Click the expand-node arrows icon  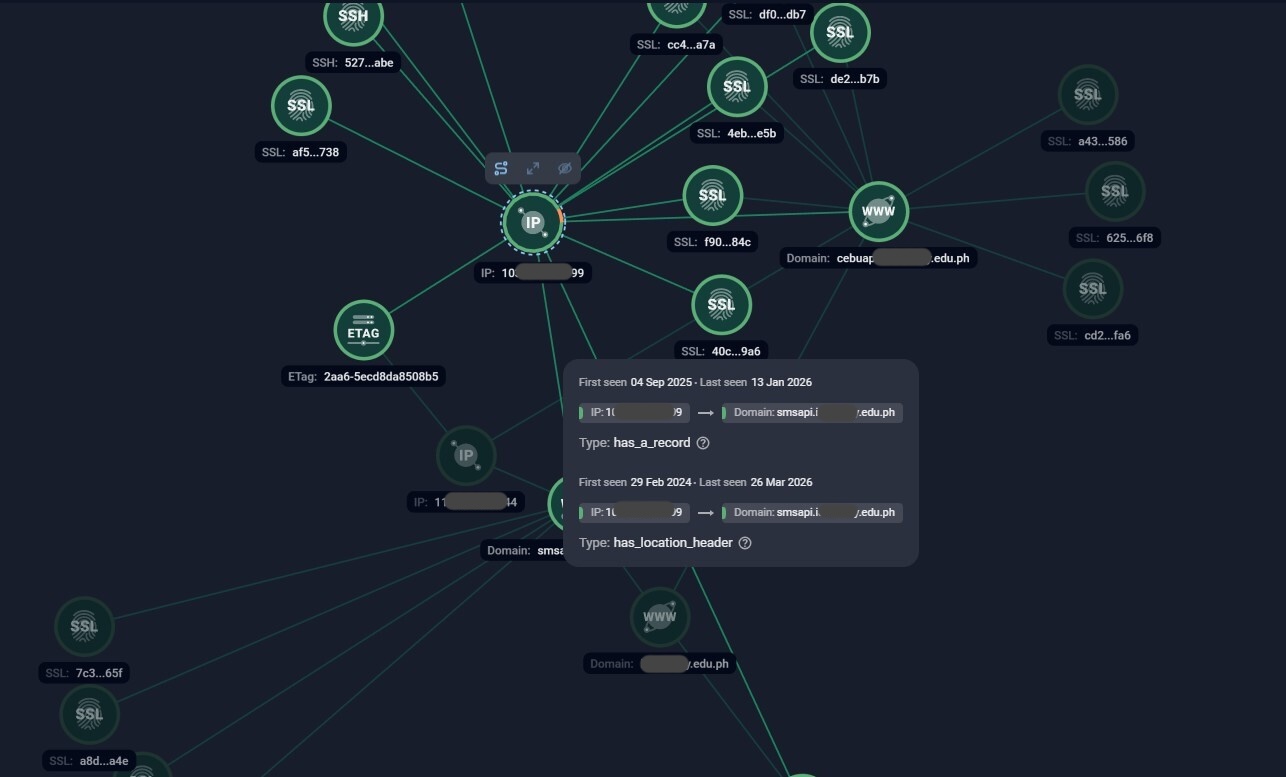coord(532,168)
